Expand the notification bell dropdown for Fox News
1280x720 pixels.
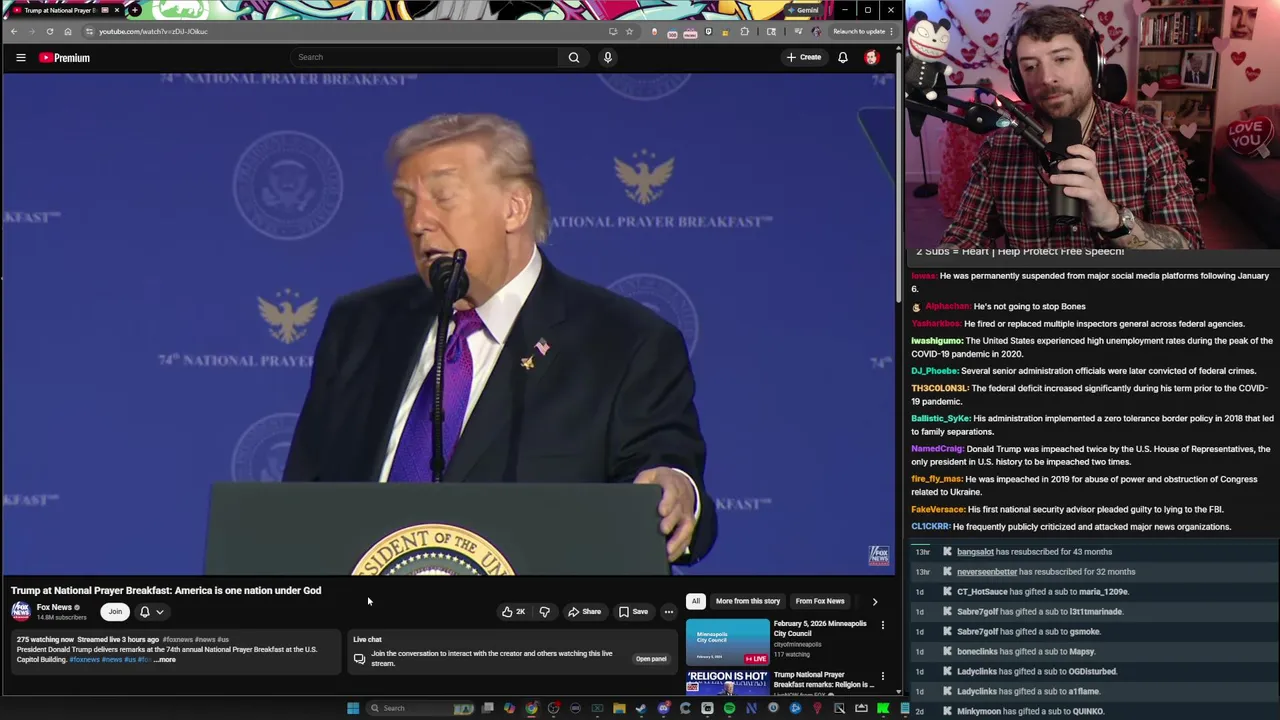[x=151, y=611]
